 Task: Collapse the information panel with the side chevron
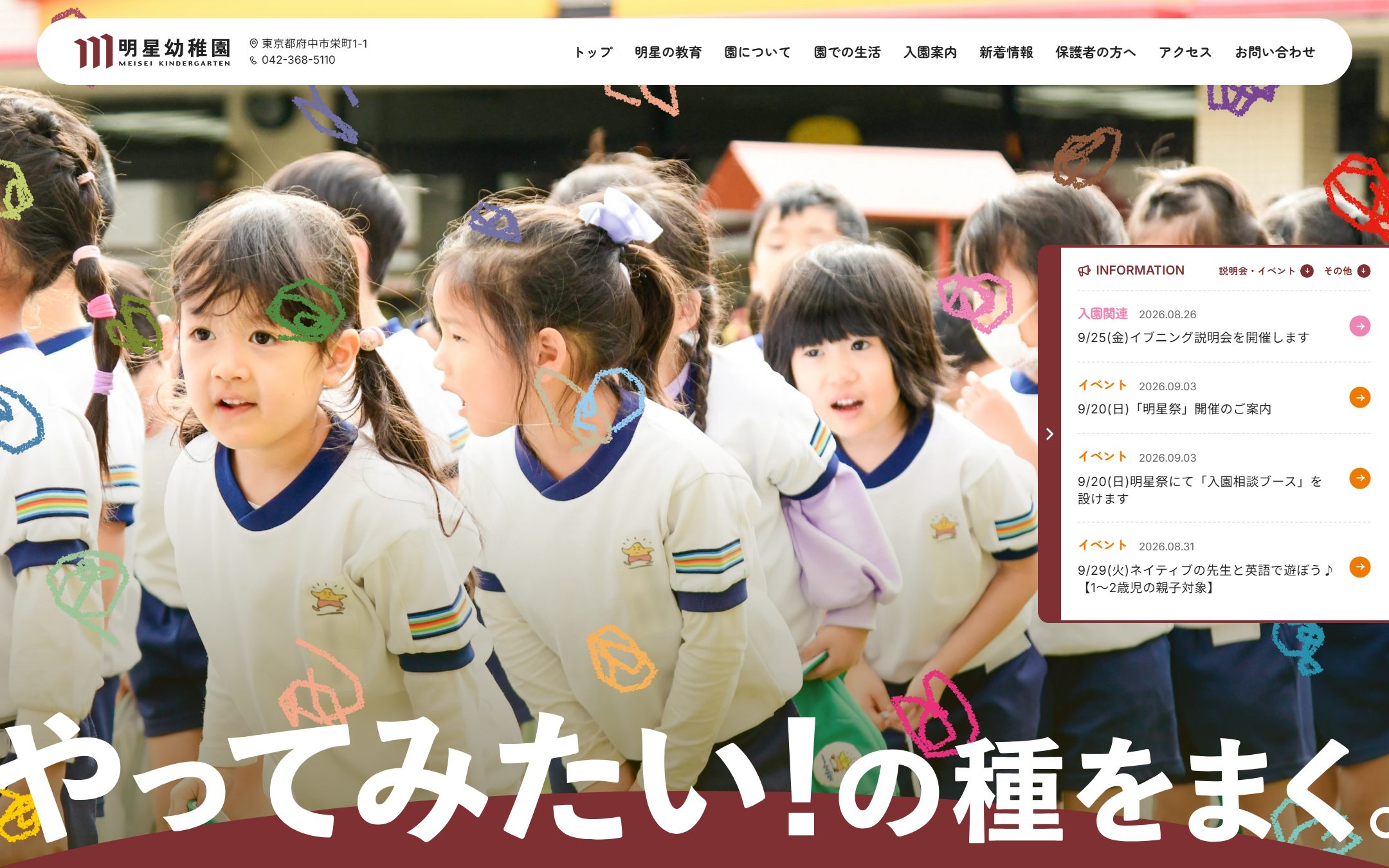coord(1049,434)
